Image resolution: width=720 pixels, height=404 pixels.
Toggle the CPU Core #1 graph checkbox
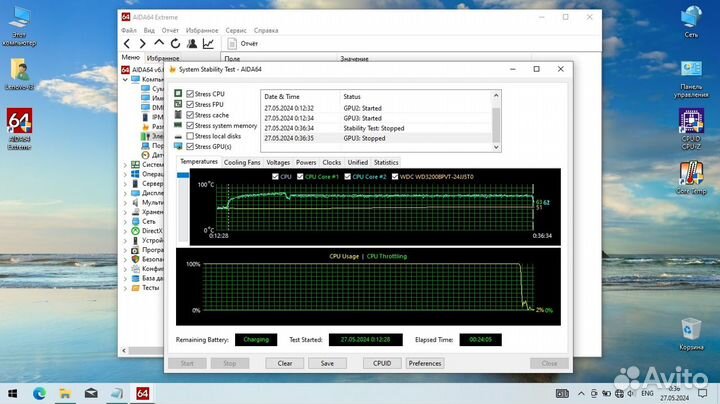coord(300,176)
